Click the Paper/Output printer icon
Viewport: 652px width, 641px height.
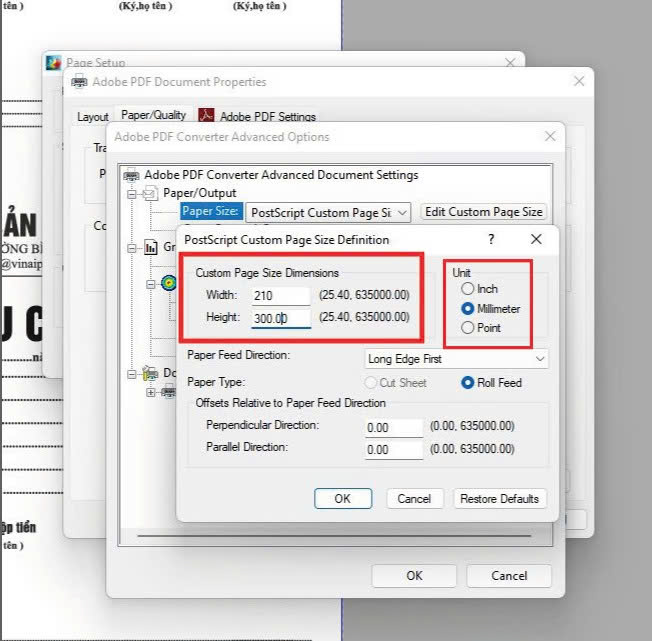coord(150,193)
